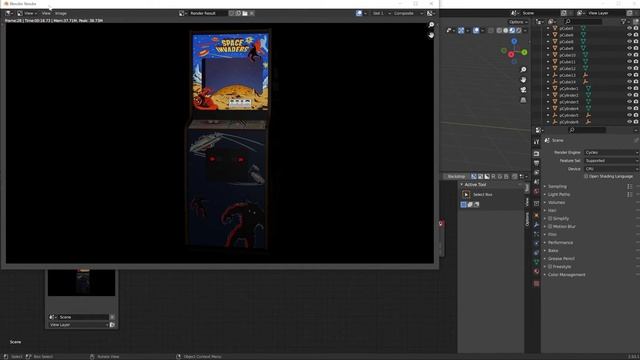
Task: Enable Open Shading Language checkbox
Action: pyautogui.click(x=586, y=176)
